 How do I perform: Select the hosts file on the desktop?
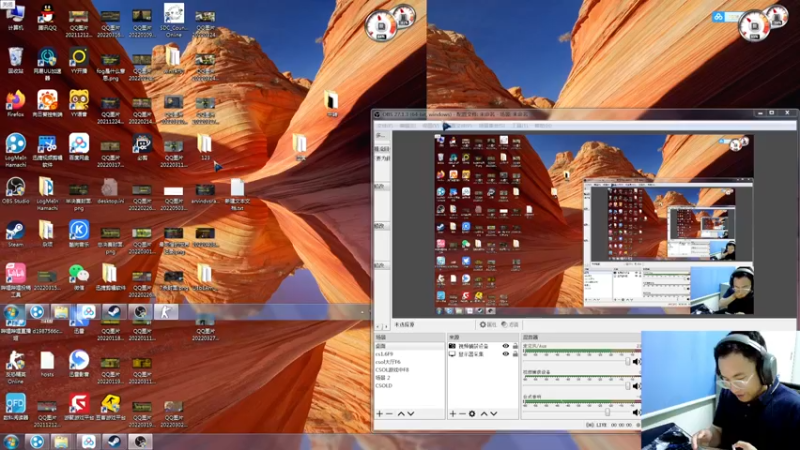point(47,364)
